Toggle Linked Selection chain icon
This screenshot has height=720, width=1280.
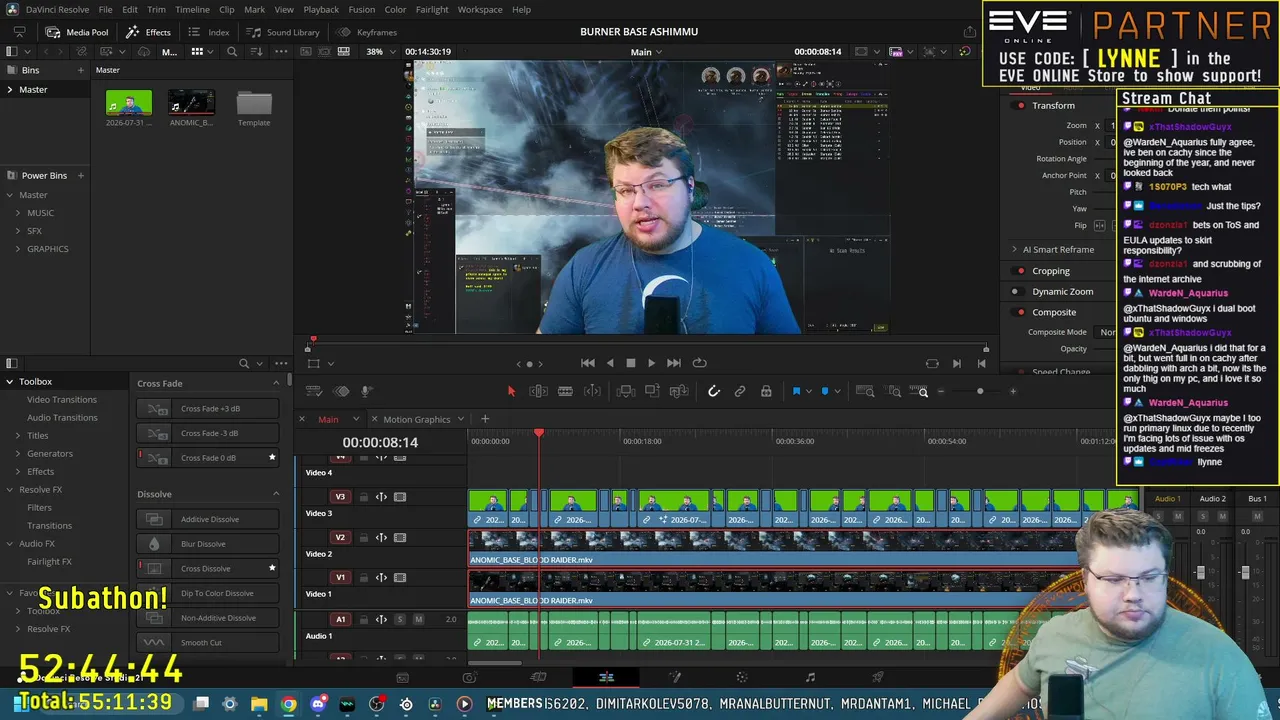(740, 391)
